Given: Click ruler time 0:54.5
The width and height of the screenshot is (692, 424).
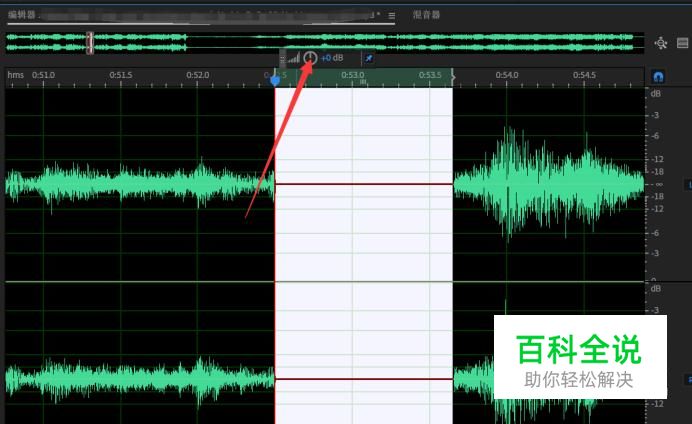Looking at the screenshot, I should 584,75.
